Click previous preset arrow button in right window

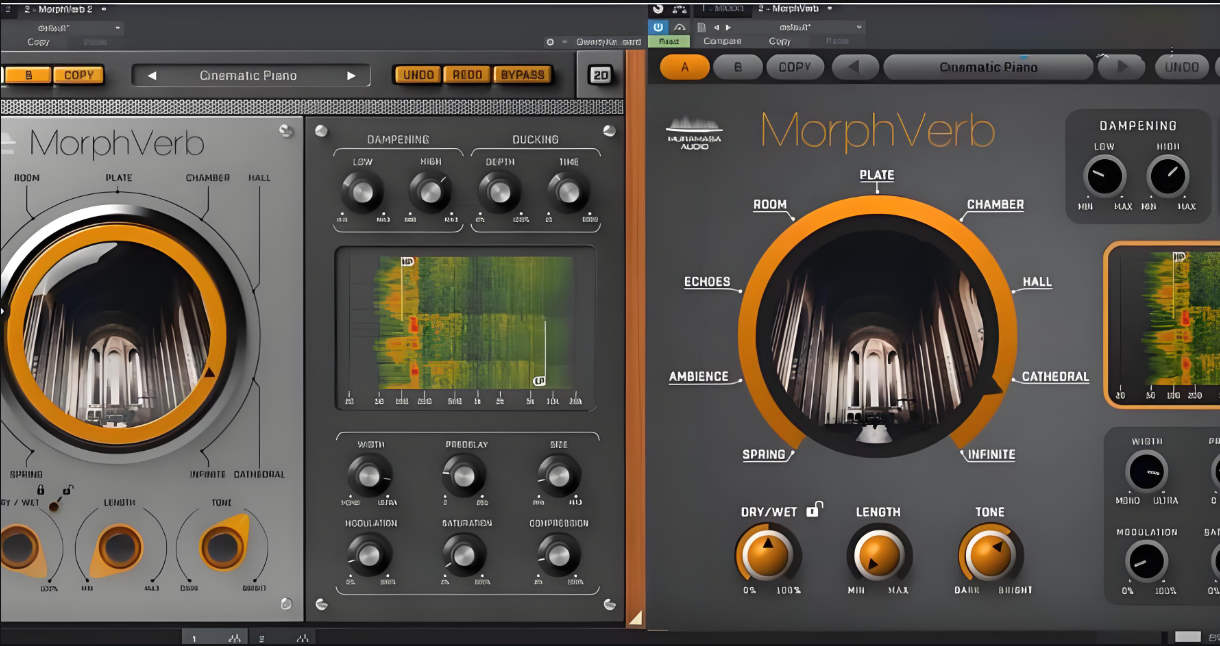855,67
